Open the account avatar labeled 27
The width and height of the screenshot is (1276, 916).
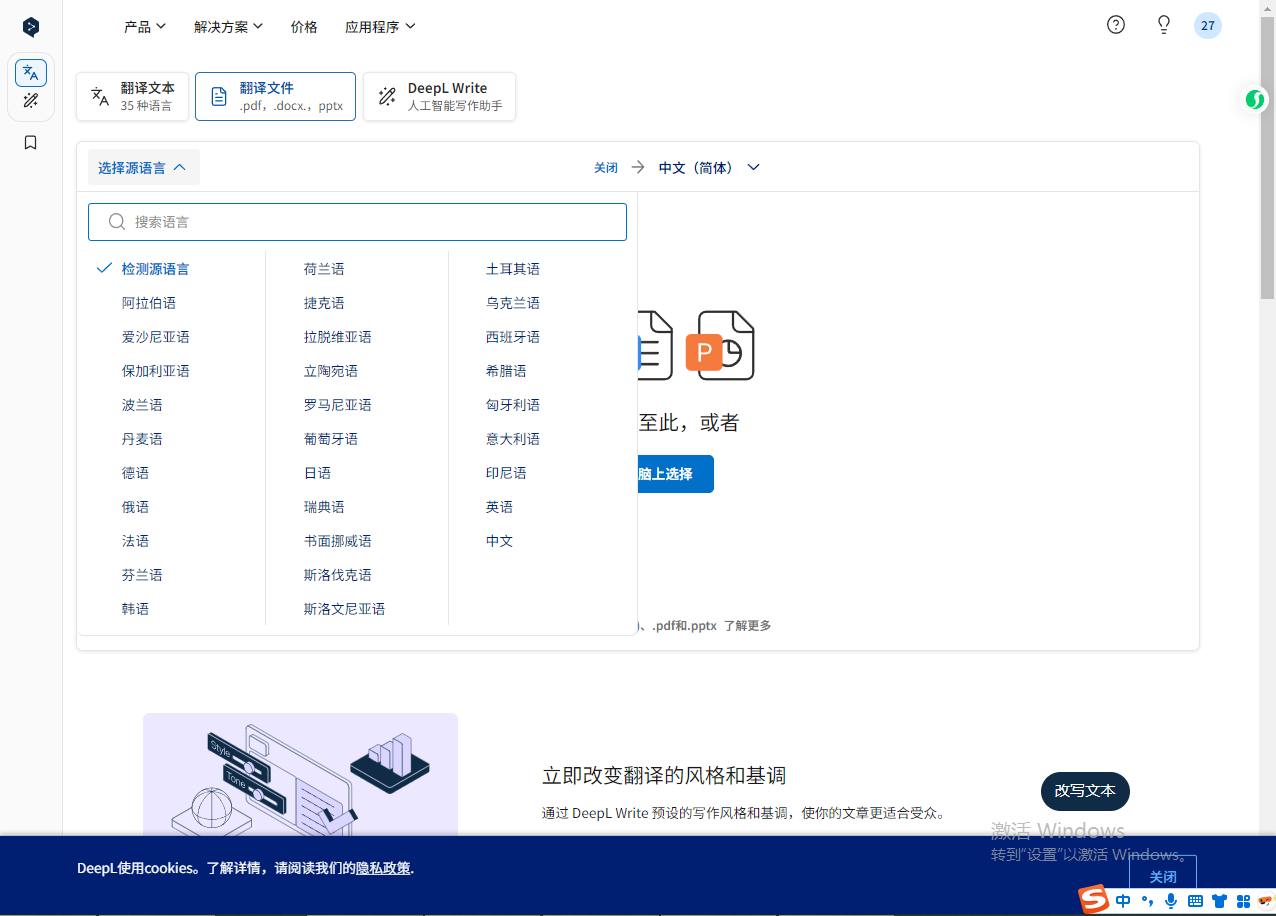click(1208, 26)
